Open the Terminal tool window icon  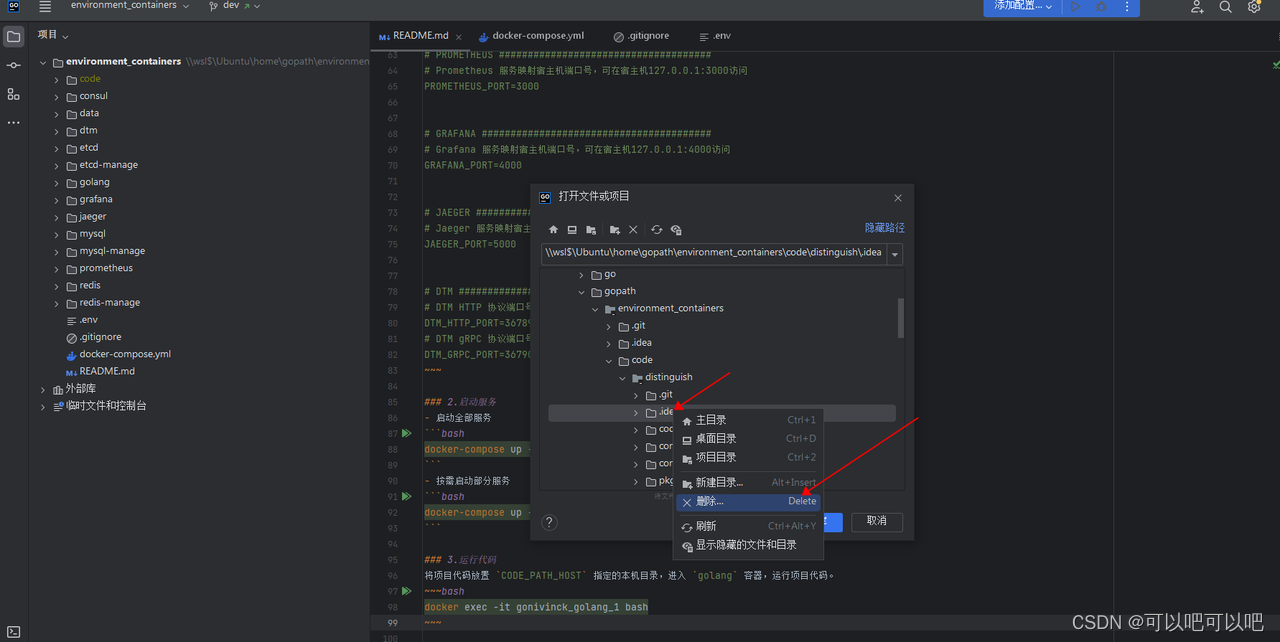(13, 631)
